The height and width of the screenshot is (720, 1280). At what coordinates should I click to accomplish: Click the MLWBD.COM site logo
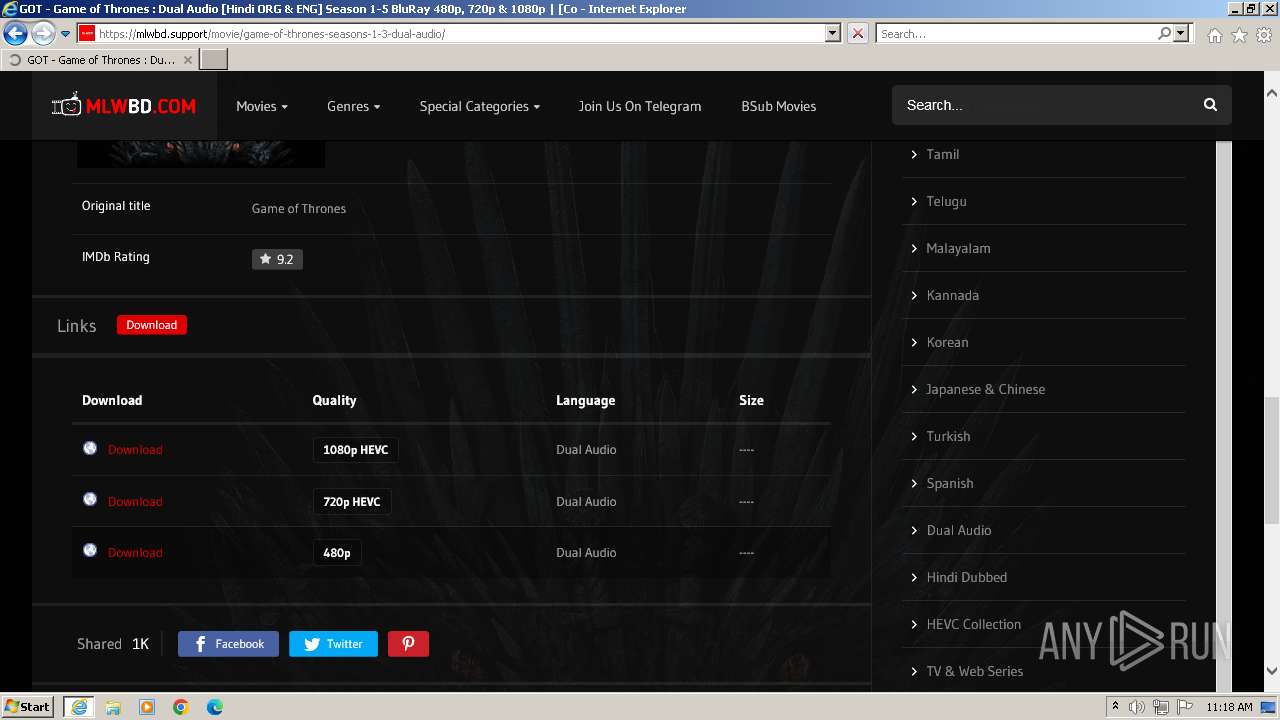pyautogui.click(x=124, y=106)
